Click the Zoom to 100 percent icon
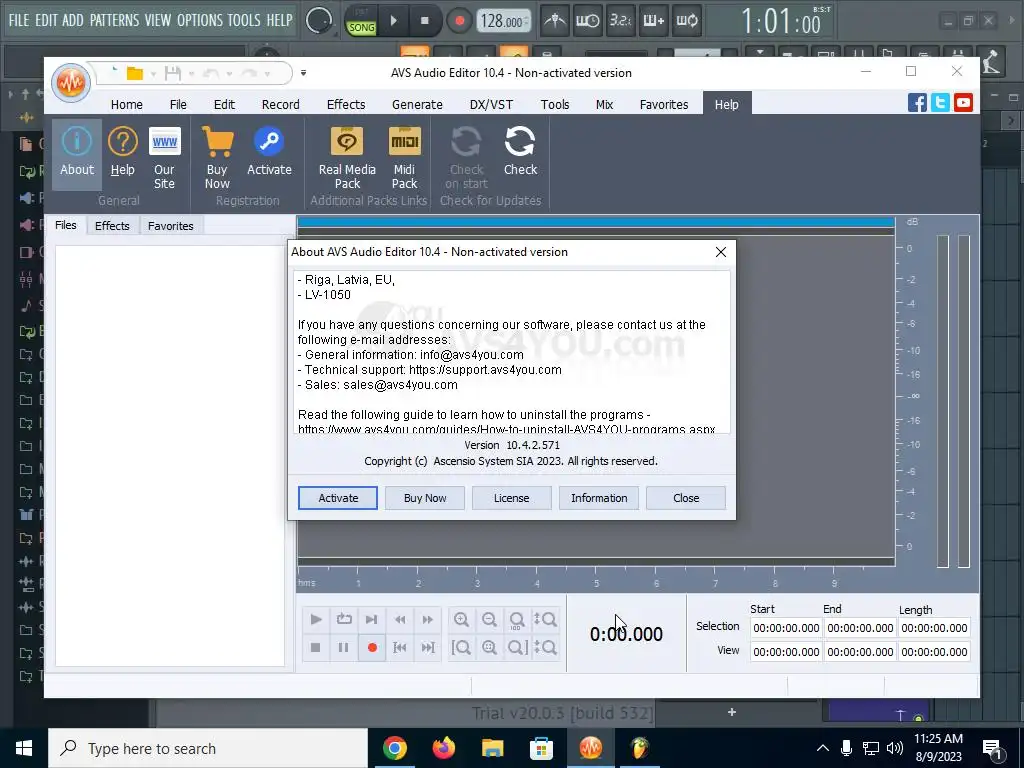Screen dimensions: 1024x768 coord(517,619)
